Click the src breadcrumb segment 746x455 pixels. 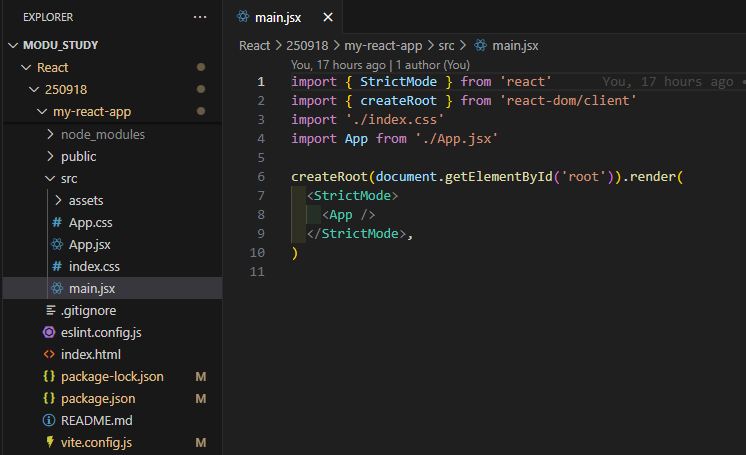click(446, 46)
